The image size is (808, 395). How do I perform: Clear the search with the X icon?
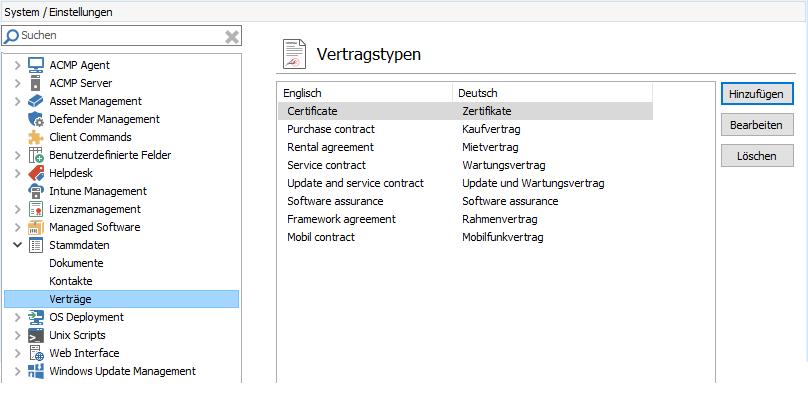pyautogui.click(x=232, y=36)
